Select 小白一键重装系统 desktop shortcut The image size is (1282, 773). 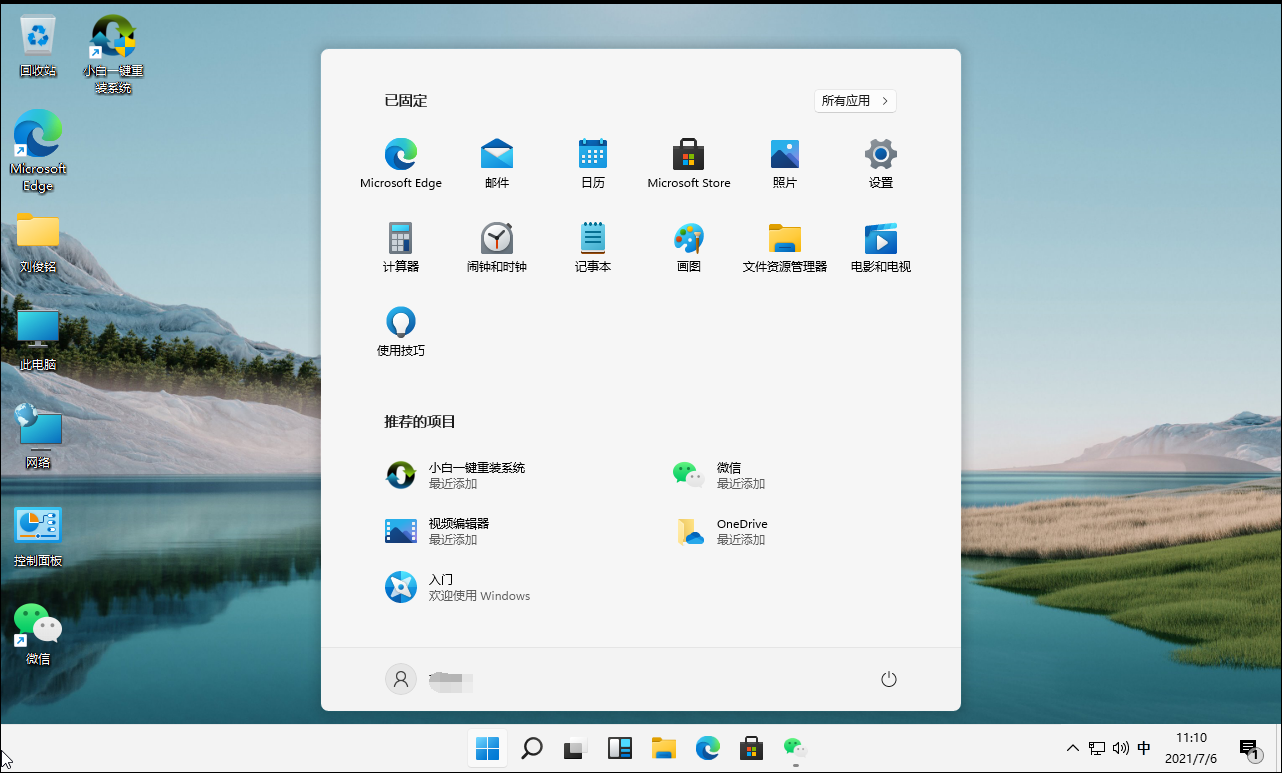[113, 55]
